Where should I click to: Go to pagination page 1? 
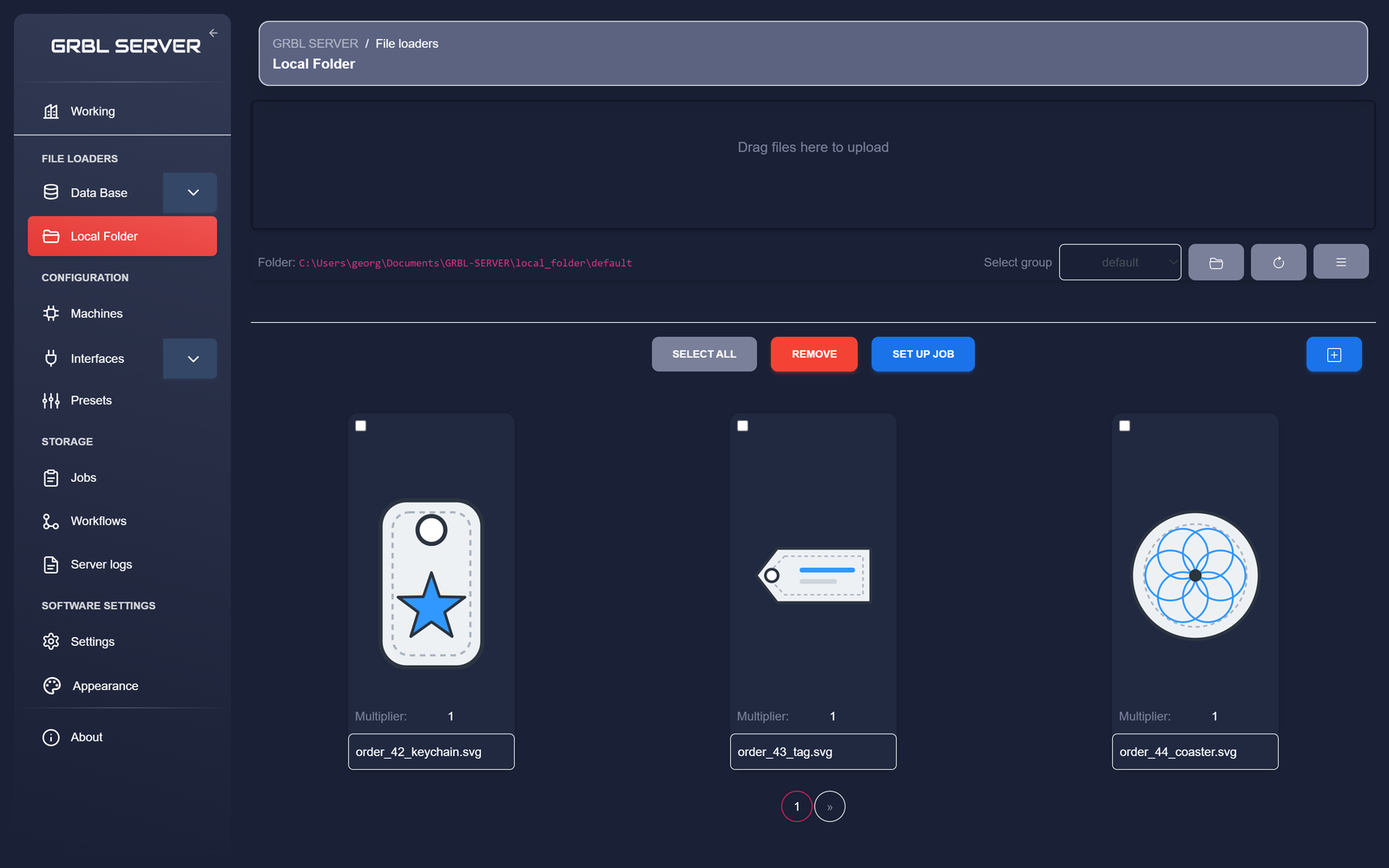[x=797, y=806]
